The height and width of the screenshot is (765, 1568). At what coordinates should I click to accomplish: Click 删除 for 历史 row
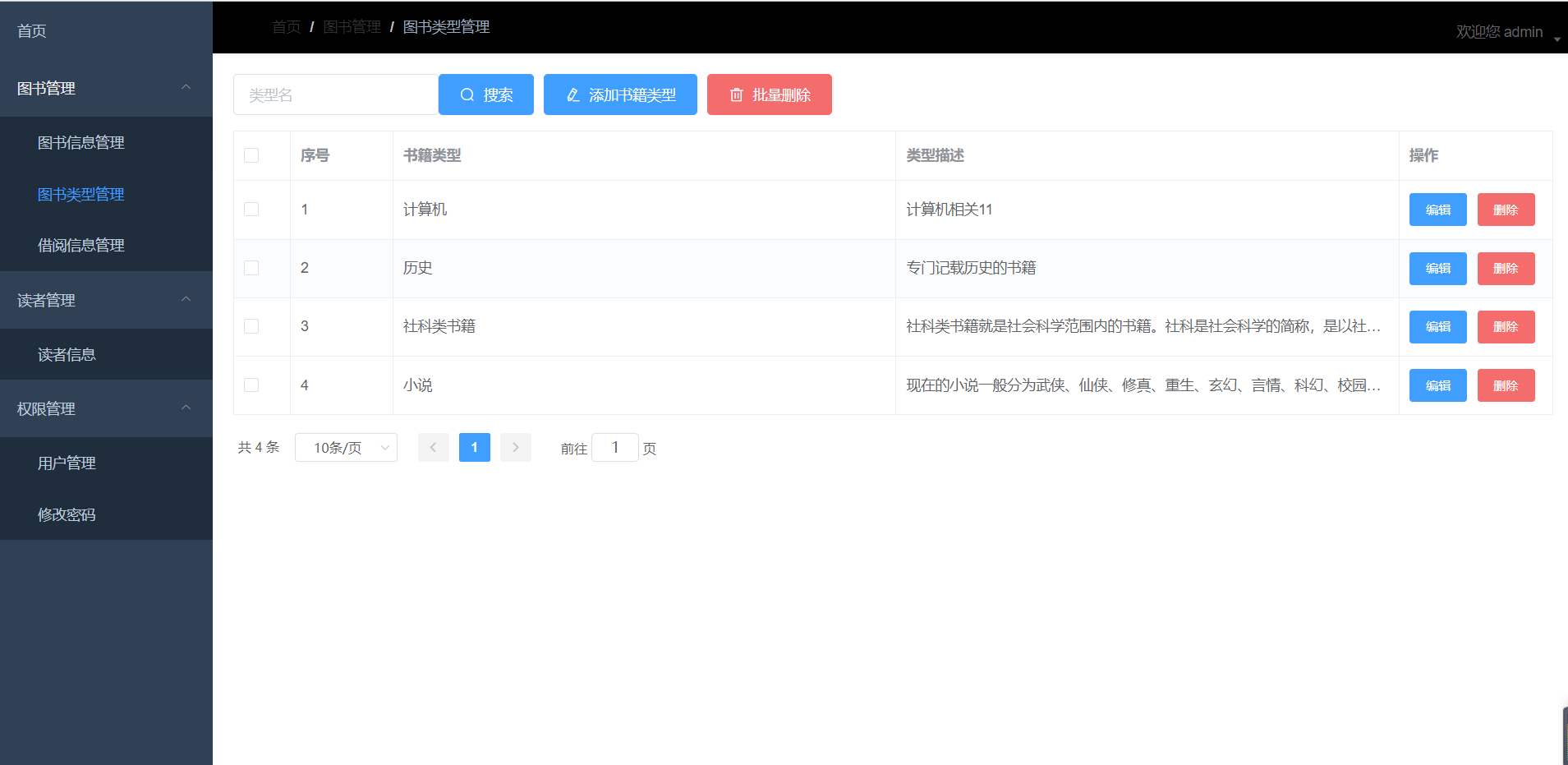click(x=1506, y=269)
